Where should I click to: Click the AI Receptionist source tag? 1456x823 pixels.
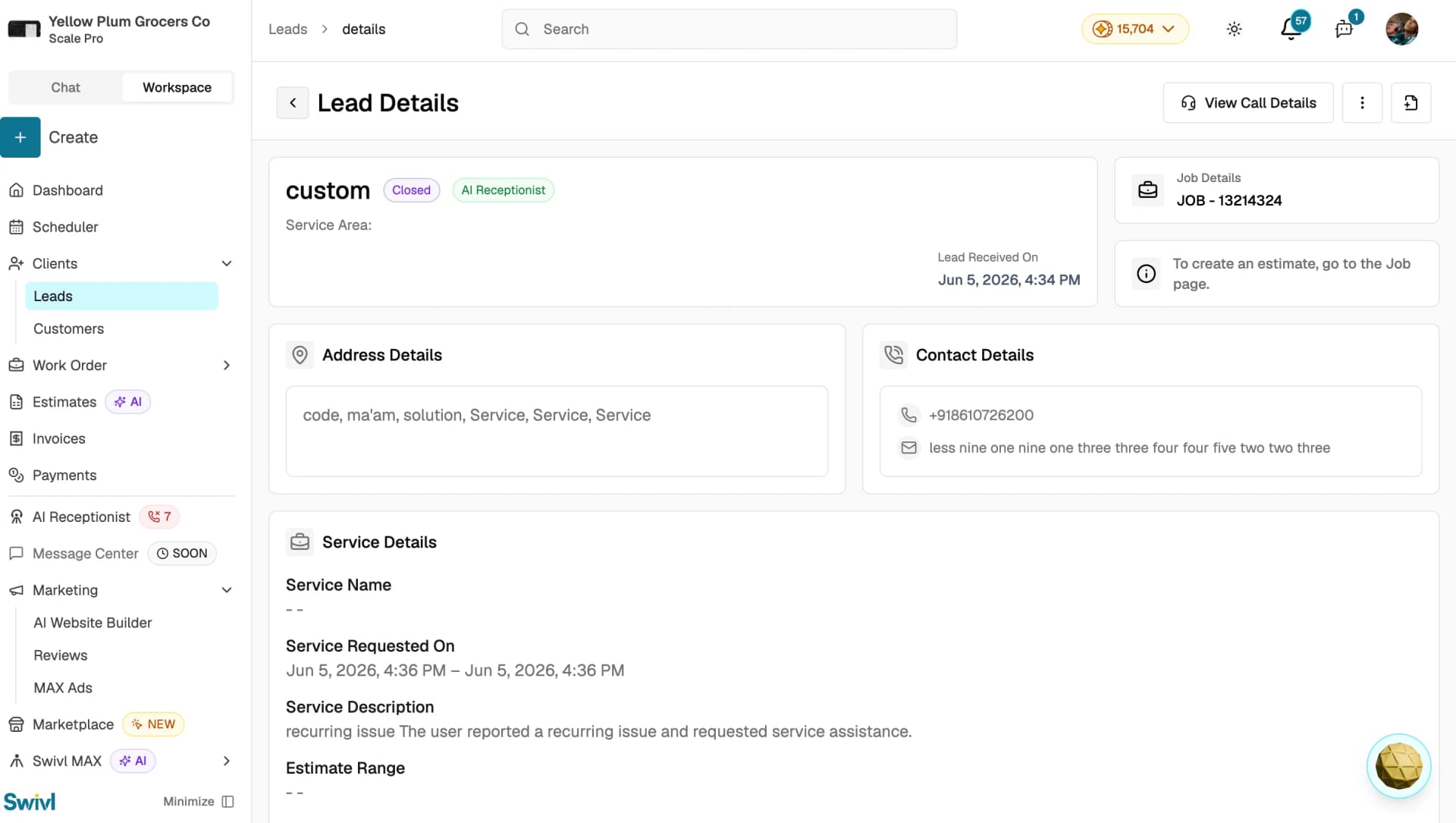pos(503,190)
